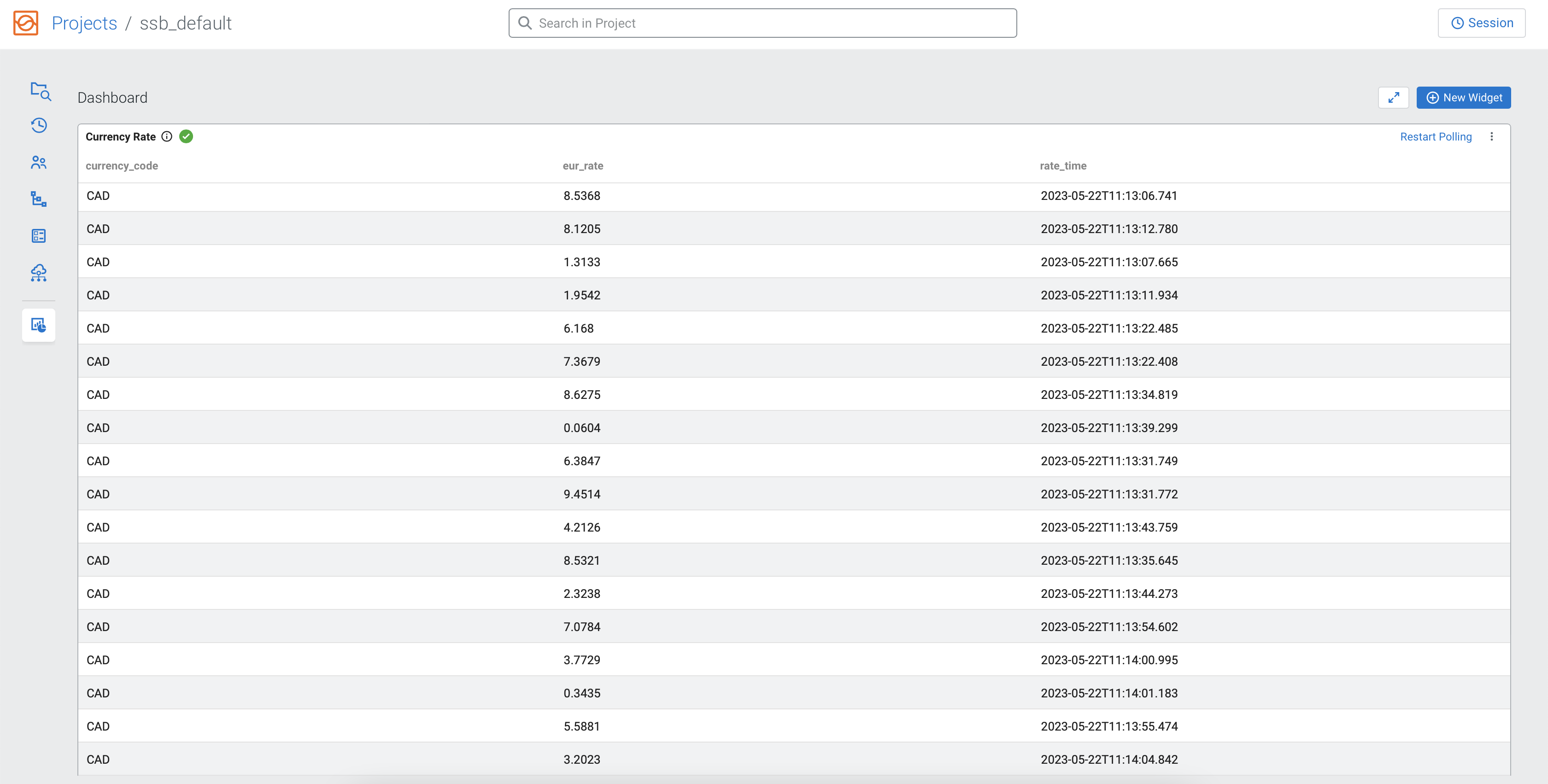
Task: Click the rate_time column header
Action: coord(1062,166)
